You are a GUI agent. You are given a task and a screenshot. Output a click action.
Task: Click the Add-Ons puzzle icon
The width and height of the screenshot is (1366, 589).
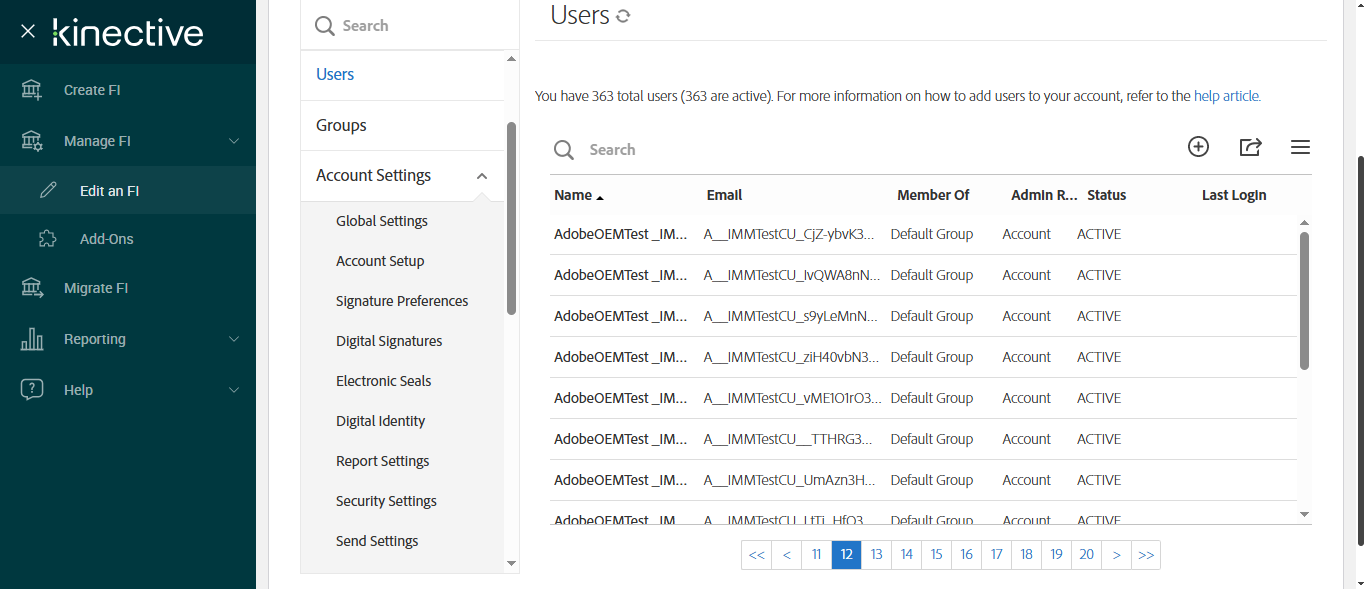pyautogui.click(x=47, y=239)
